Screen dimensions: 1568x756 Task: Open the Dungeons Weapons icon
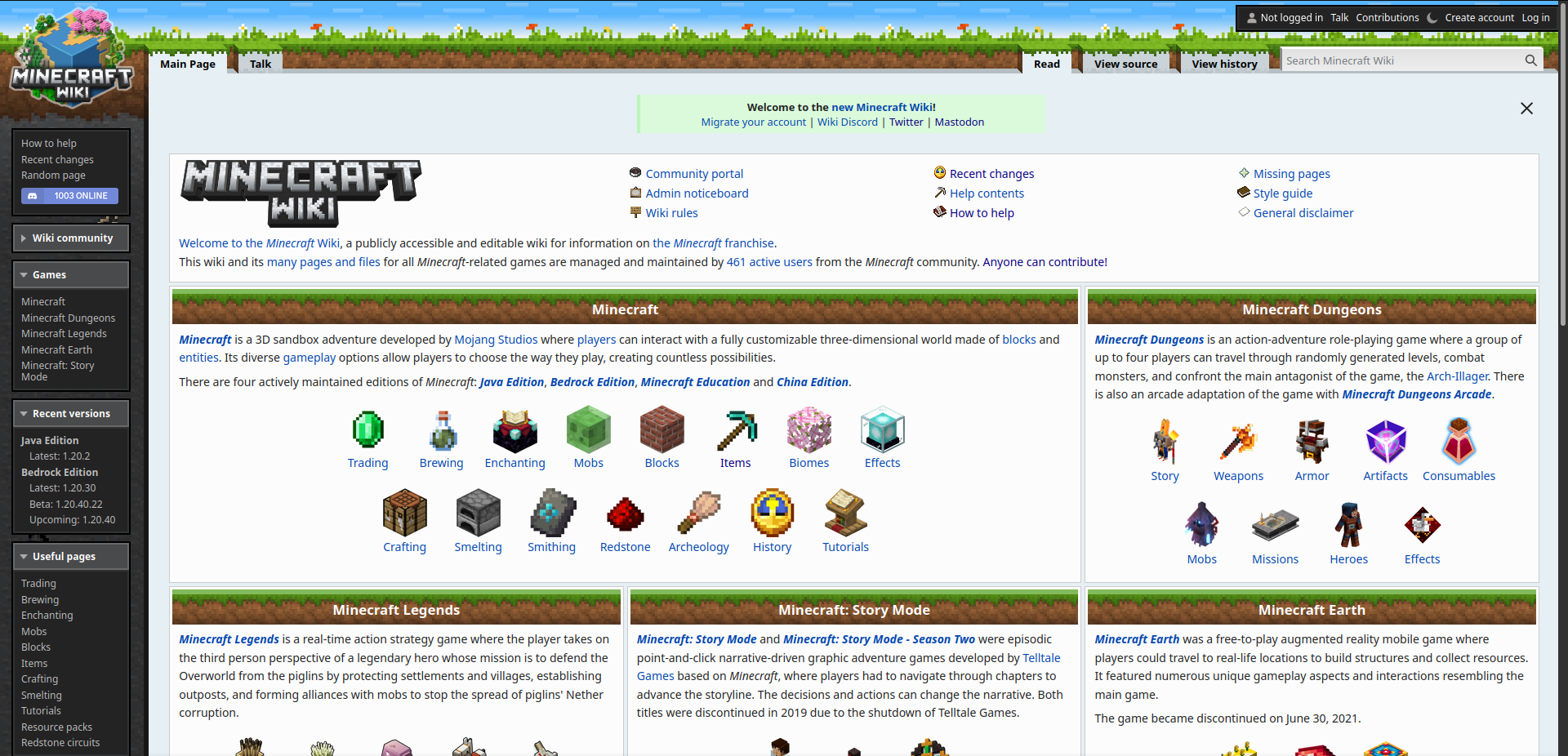click(x=1239, y=442)
